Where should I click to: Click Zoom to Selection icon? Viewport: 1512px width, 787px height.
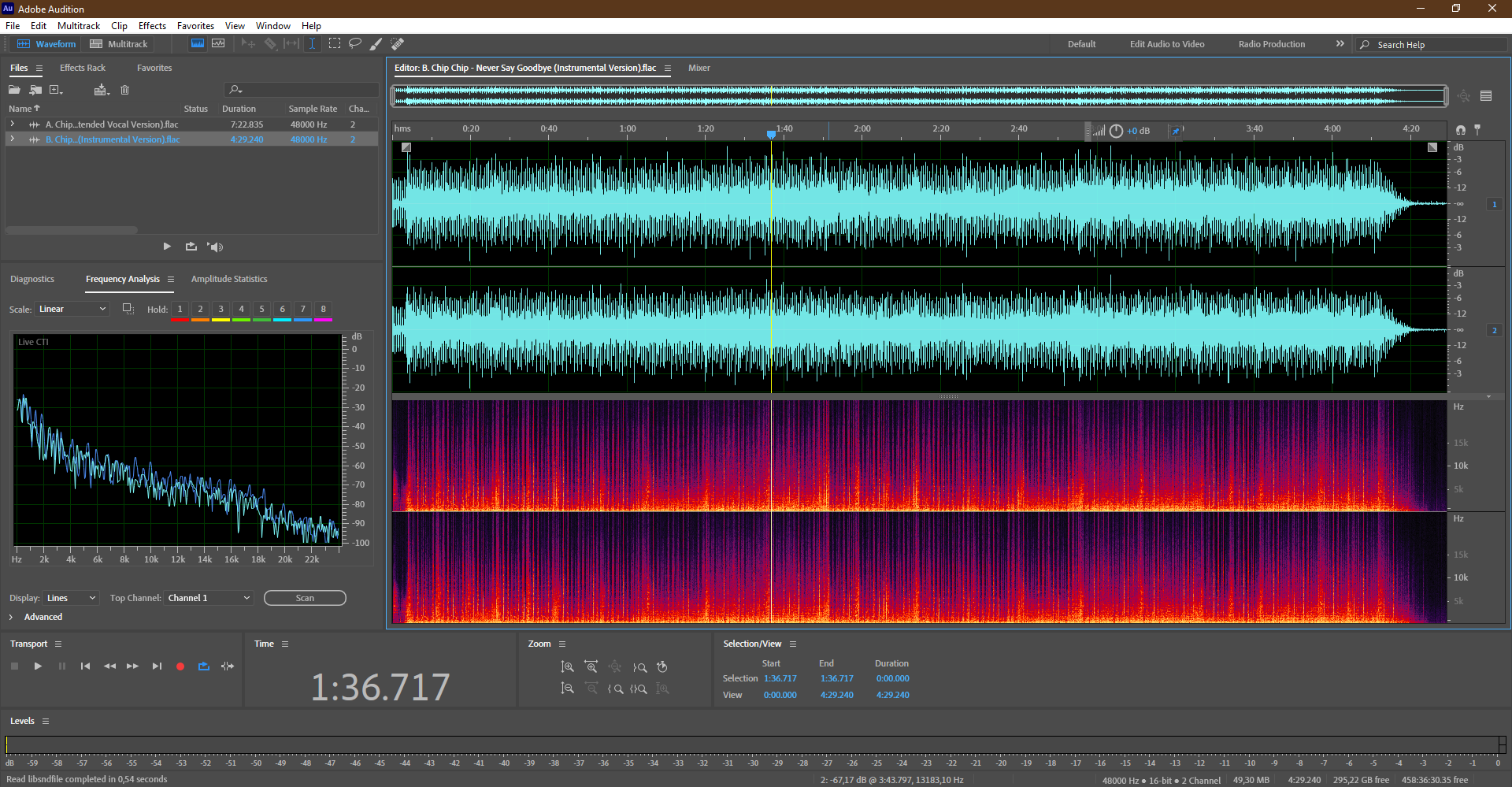point(639,689)
